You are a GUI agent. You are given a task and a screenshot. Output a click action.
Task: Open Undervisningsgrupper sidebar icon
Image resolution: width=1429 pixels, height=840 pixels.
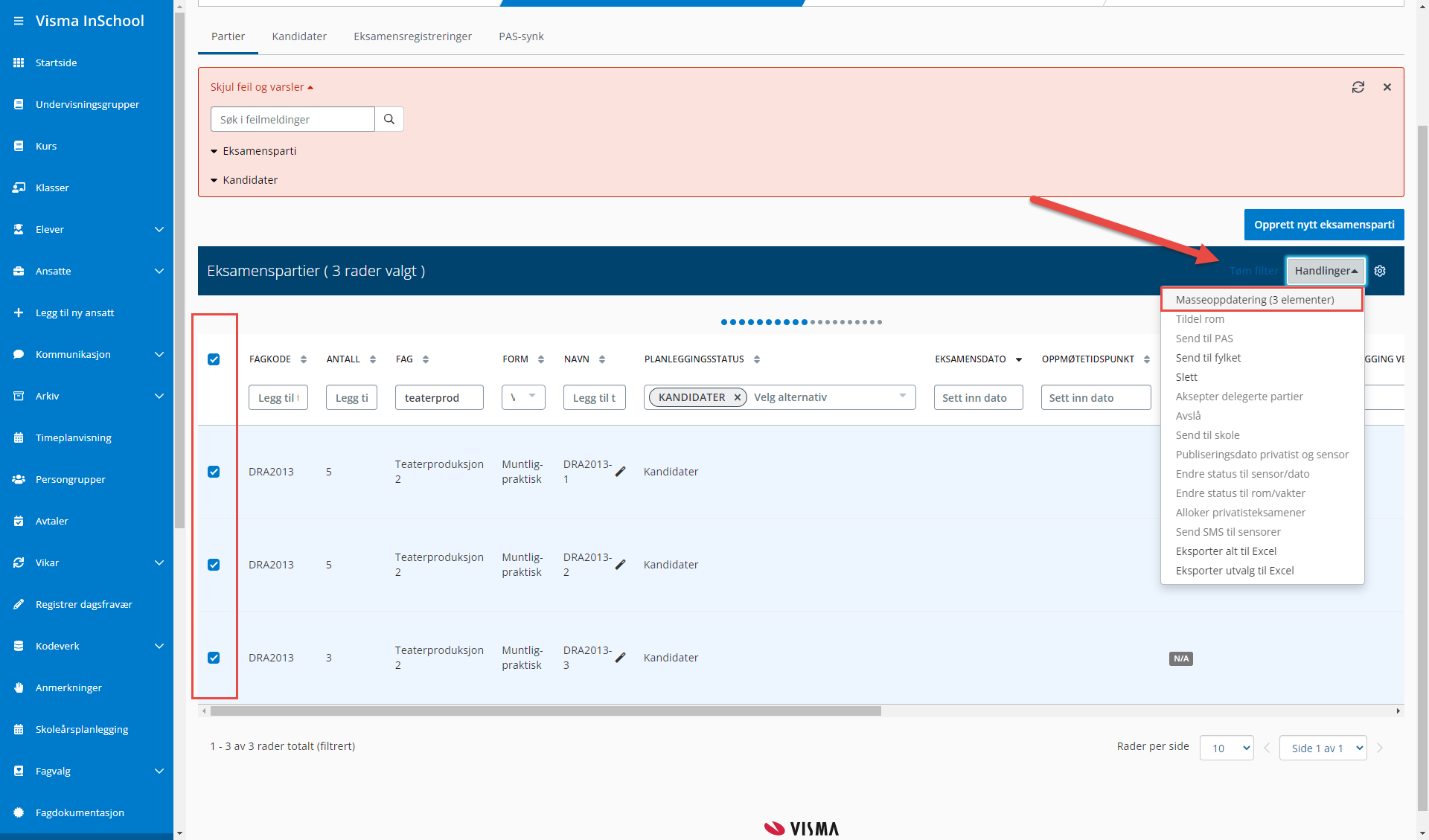pyautogui.click(x=19, y=104)
